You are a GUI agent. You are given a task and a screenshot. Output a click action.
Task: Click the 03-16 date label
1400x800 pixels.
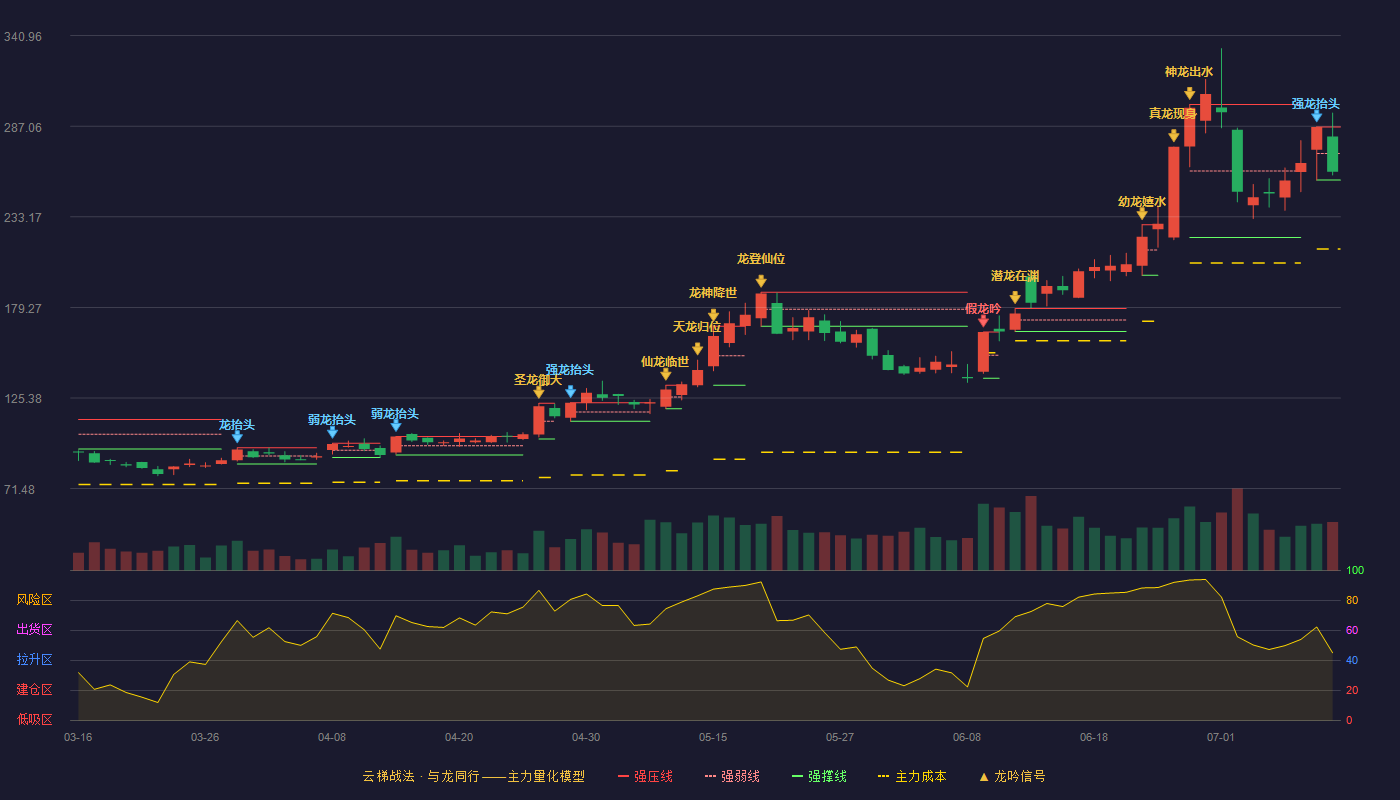pos(78,737)
